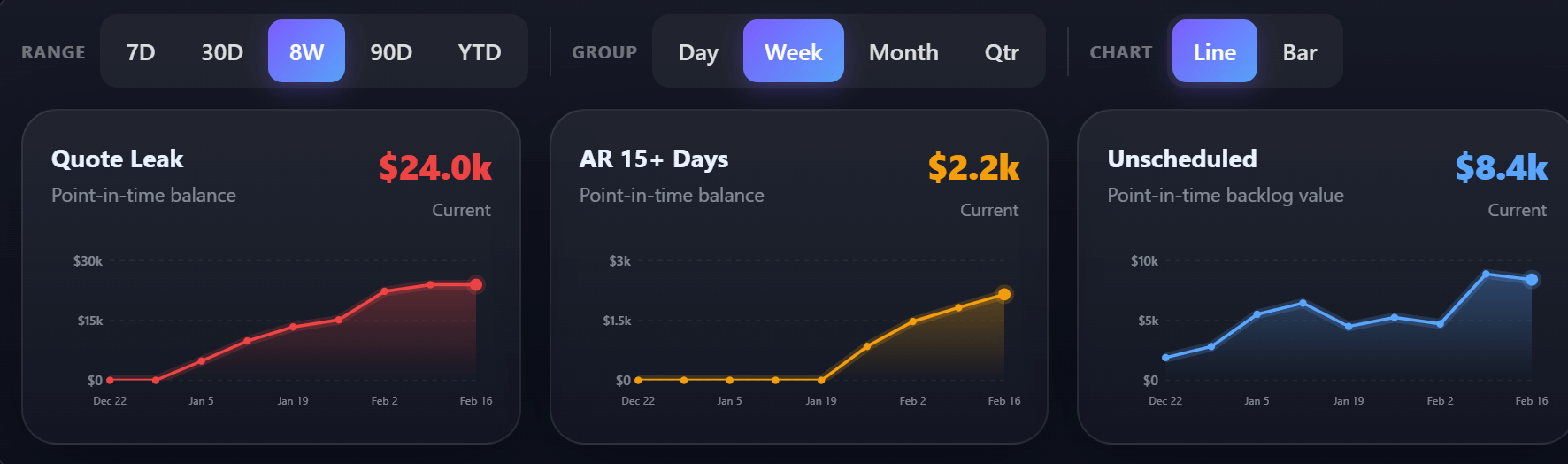
Task: Group data by Day
Action: pyautogui.click(x=698, y=52)
